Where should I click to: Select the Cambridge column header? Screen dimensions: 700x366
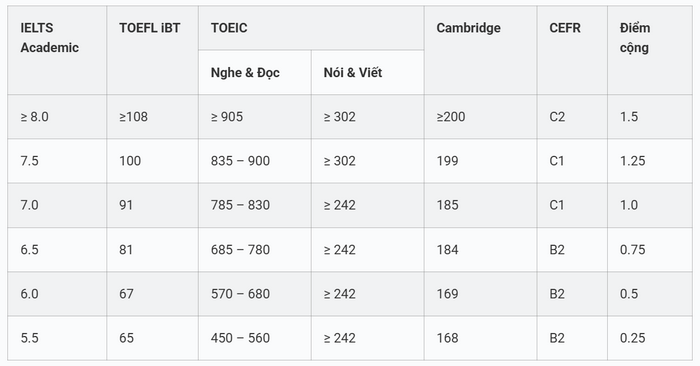480,50
